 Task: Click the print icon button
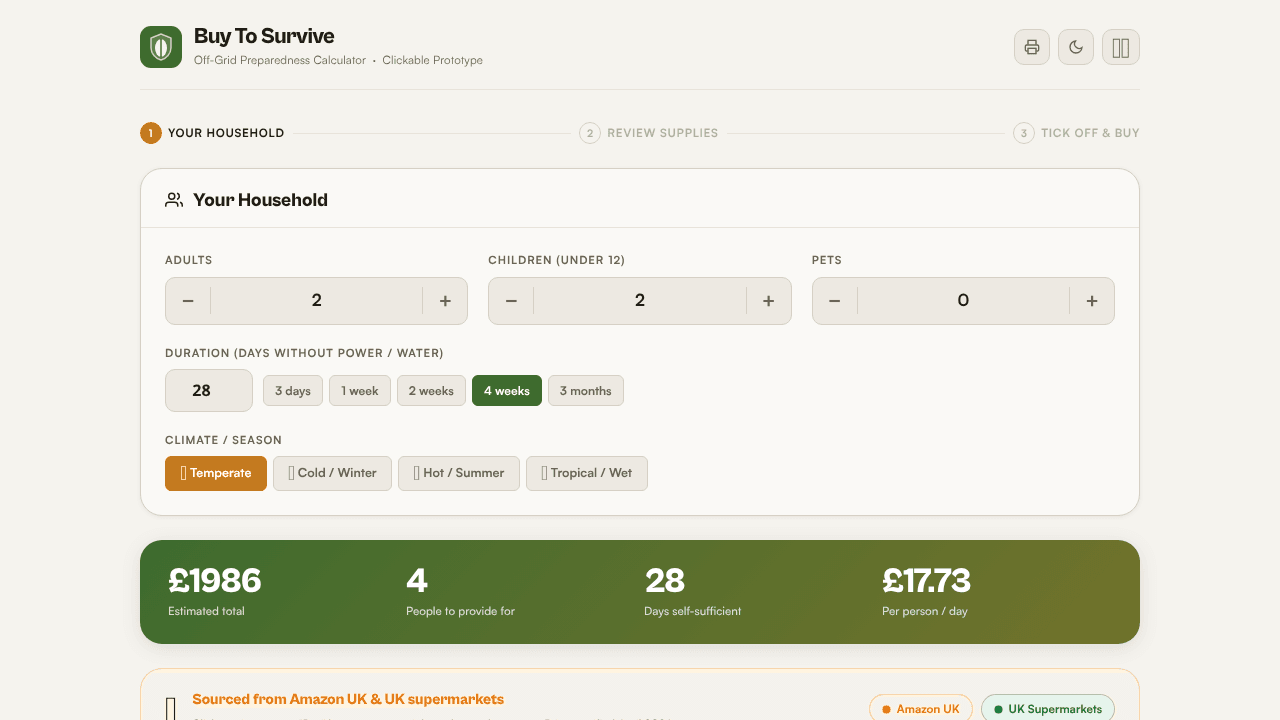click(1032, 47)
